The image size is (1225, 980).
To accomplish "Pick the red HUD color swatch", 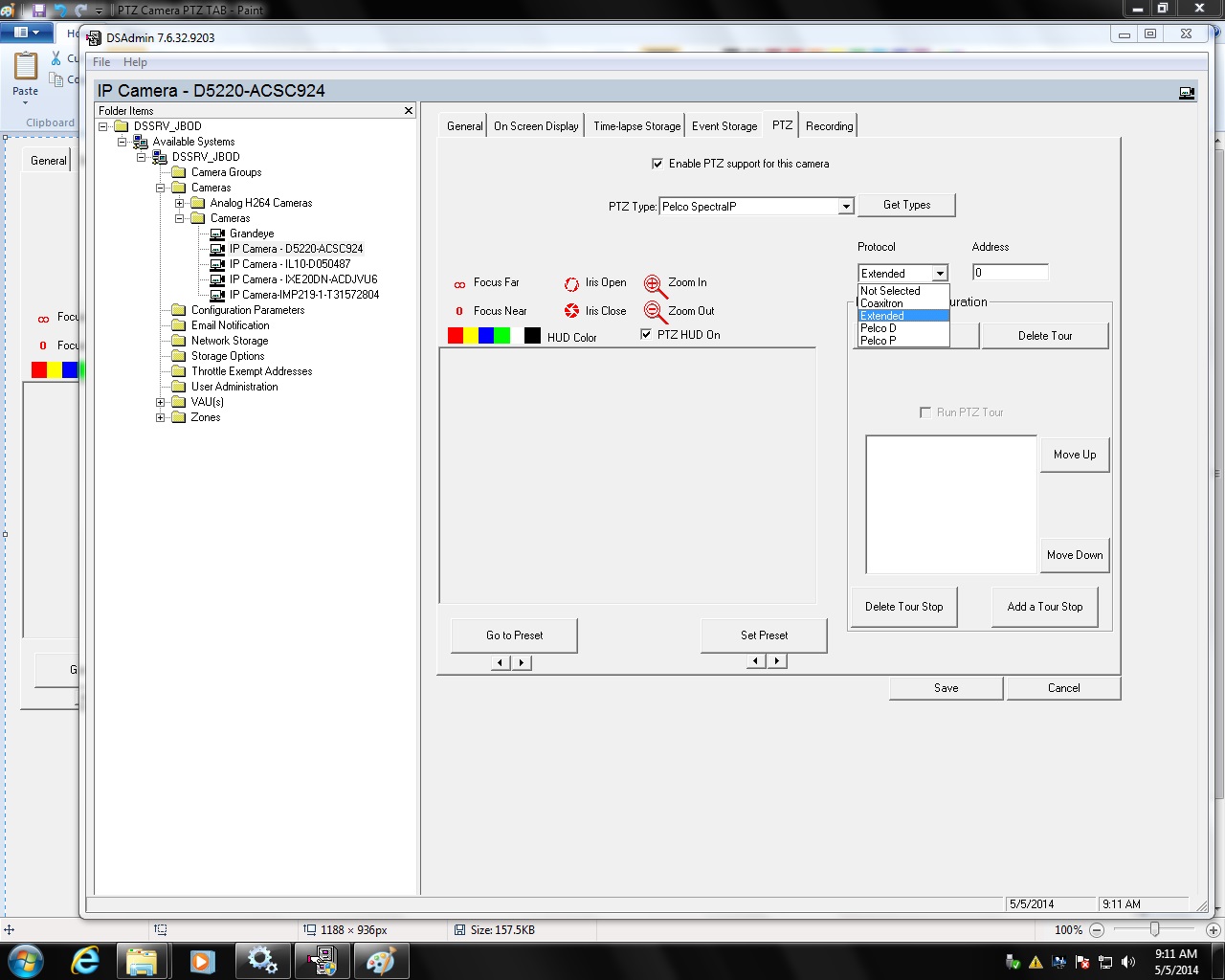I will coord(456,336).
